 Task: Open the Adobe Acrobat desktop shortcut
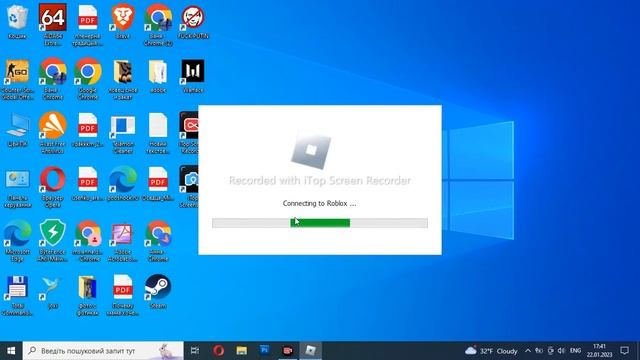(123, 241)
